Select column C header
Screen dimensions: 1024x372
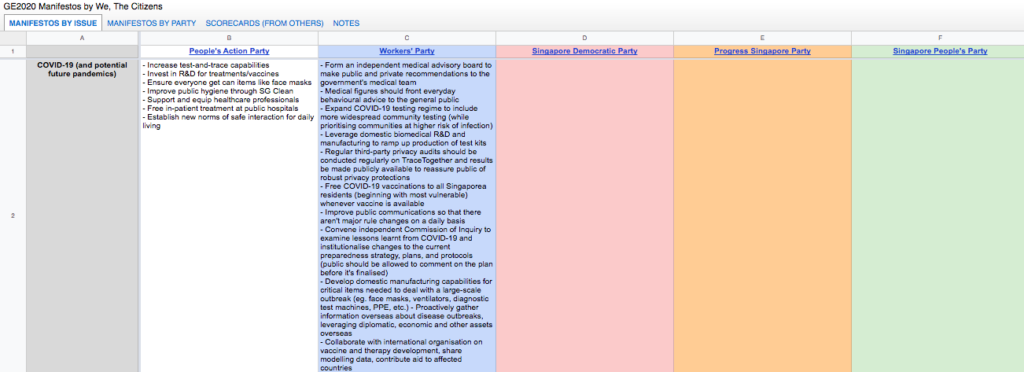point(407,39)
